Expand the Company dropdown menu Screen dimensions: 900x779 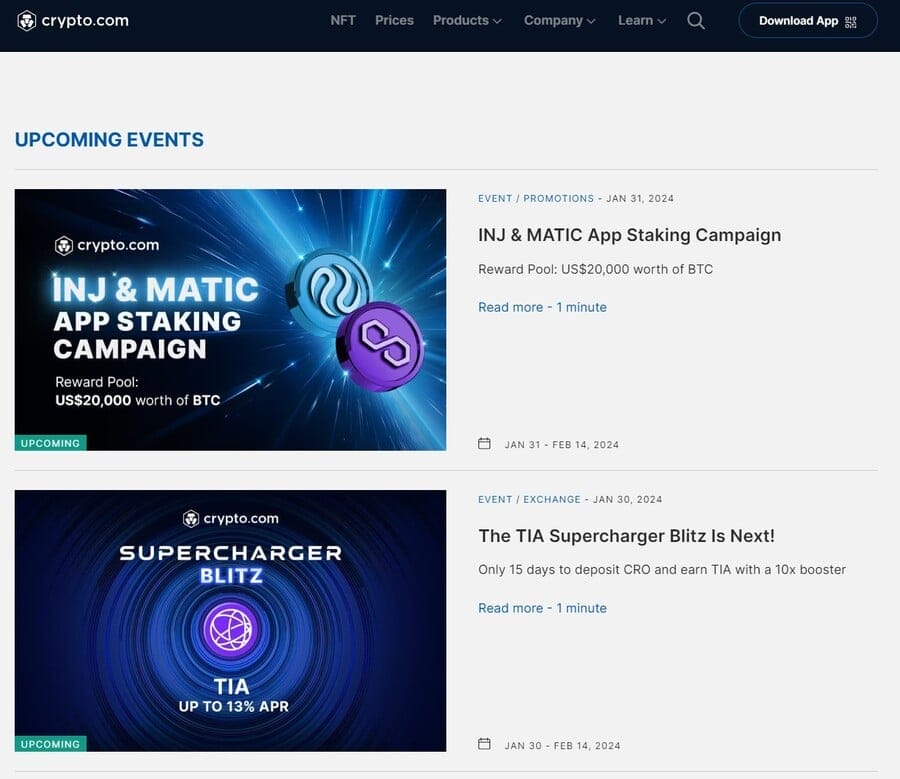[560, 21]
